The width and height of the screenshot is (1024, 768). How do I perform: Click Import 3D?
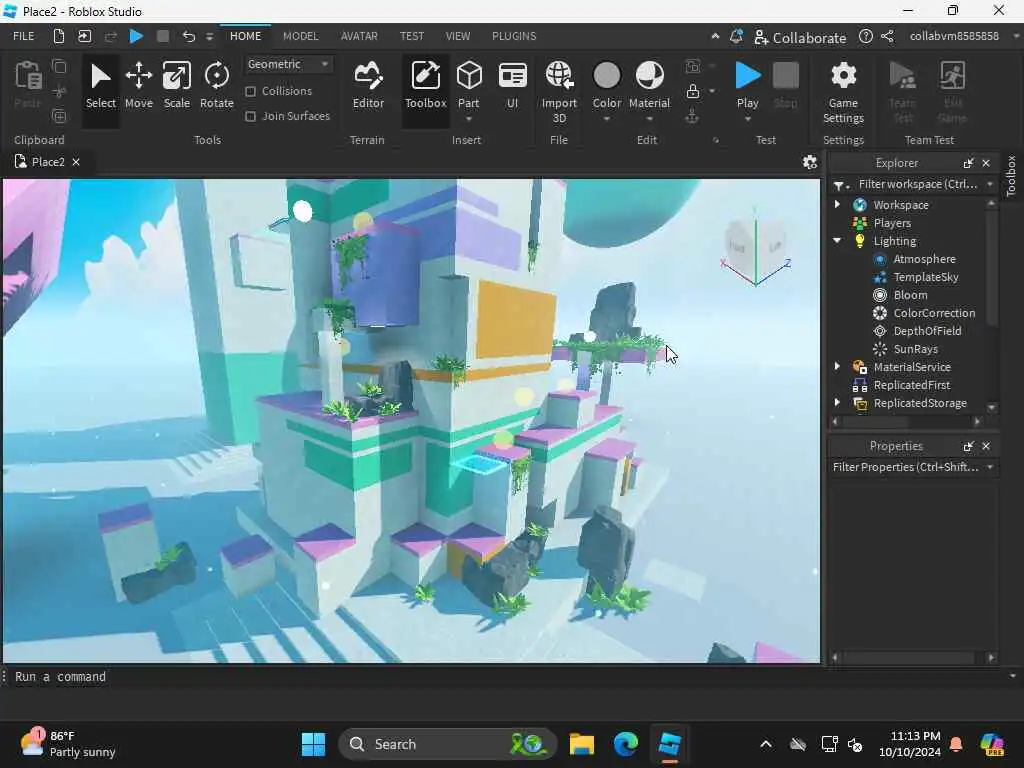pyautogui.click(x=559, y=91)
